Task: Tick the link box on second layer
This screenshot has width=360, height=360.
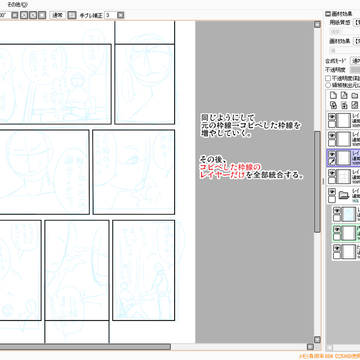Action: (x=332, y=143)
